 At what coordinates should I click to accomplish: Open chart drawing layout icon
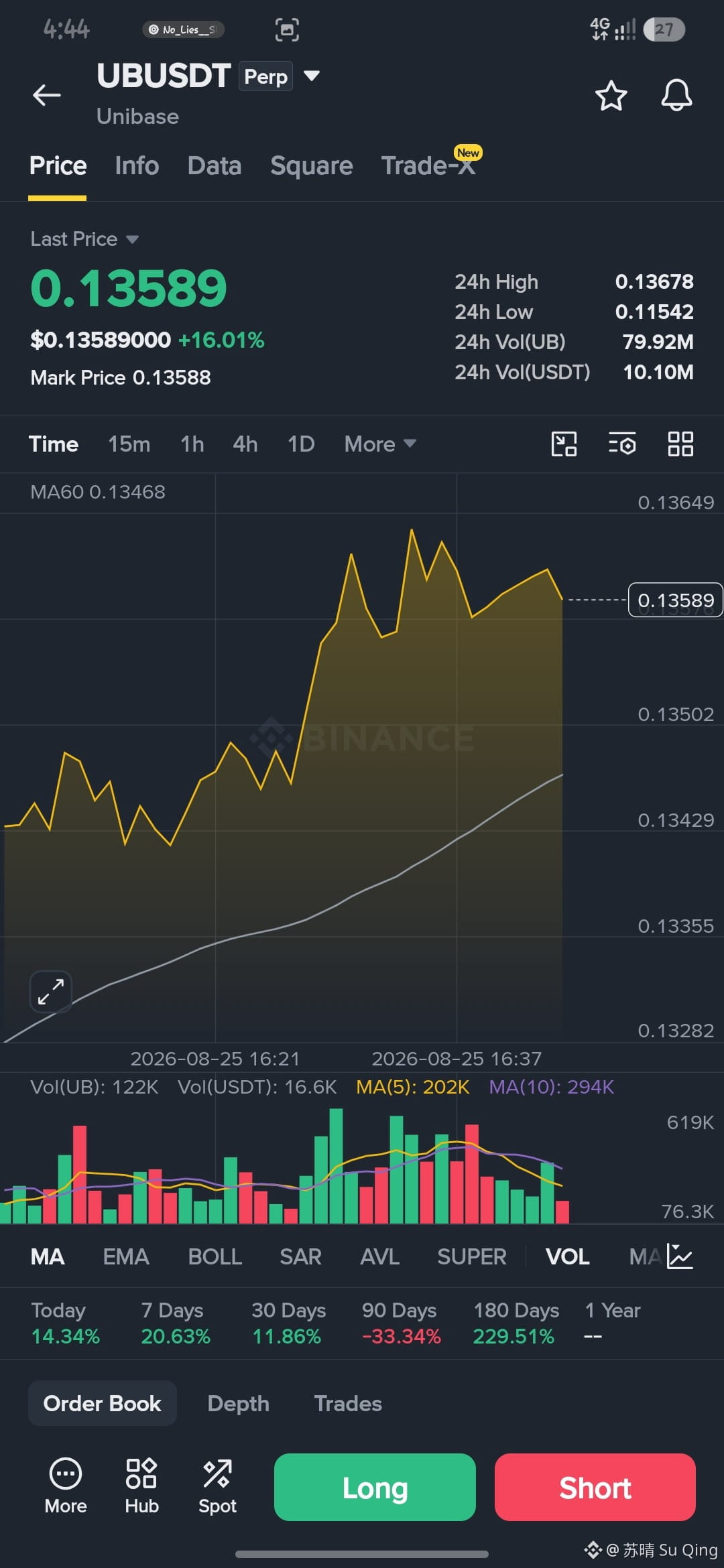(x=564, y=444)
